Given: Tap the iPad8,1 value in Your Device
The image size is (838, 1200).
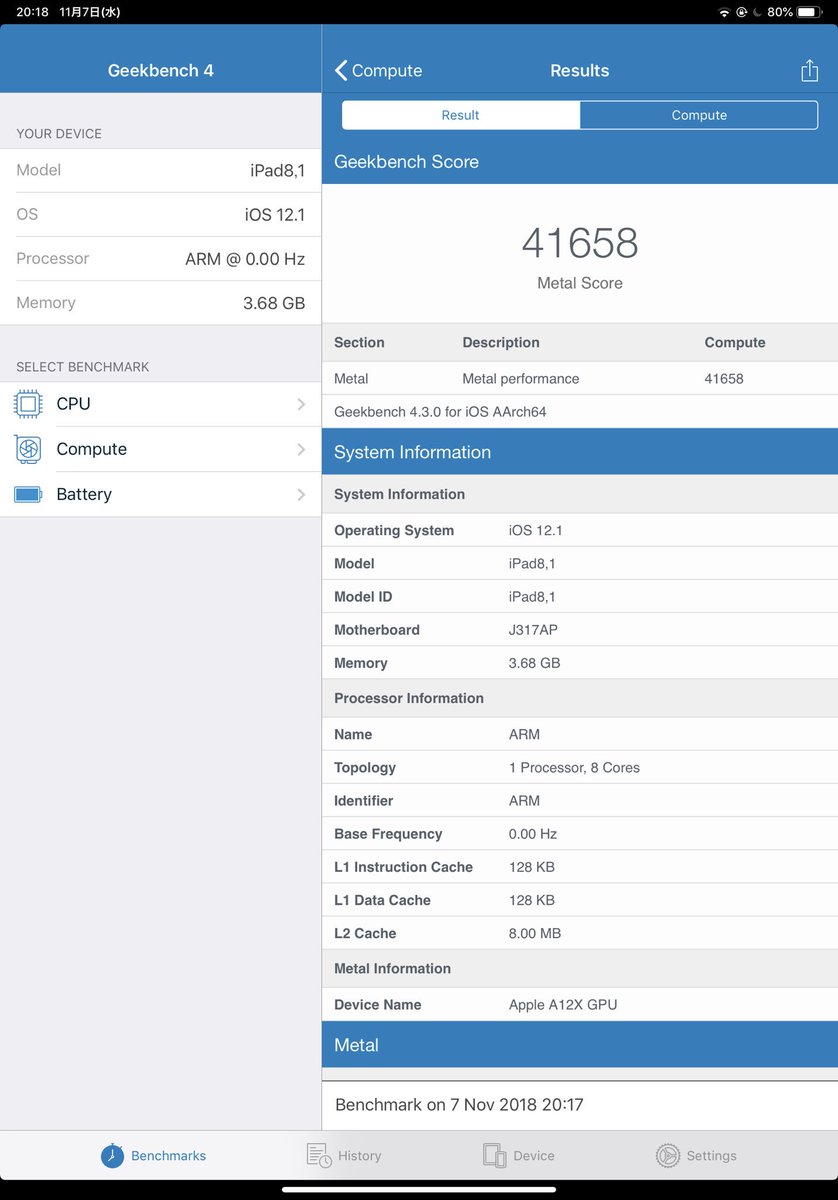Looking at the screenshot, I should pos(277,171).
